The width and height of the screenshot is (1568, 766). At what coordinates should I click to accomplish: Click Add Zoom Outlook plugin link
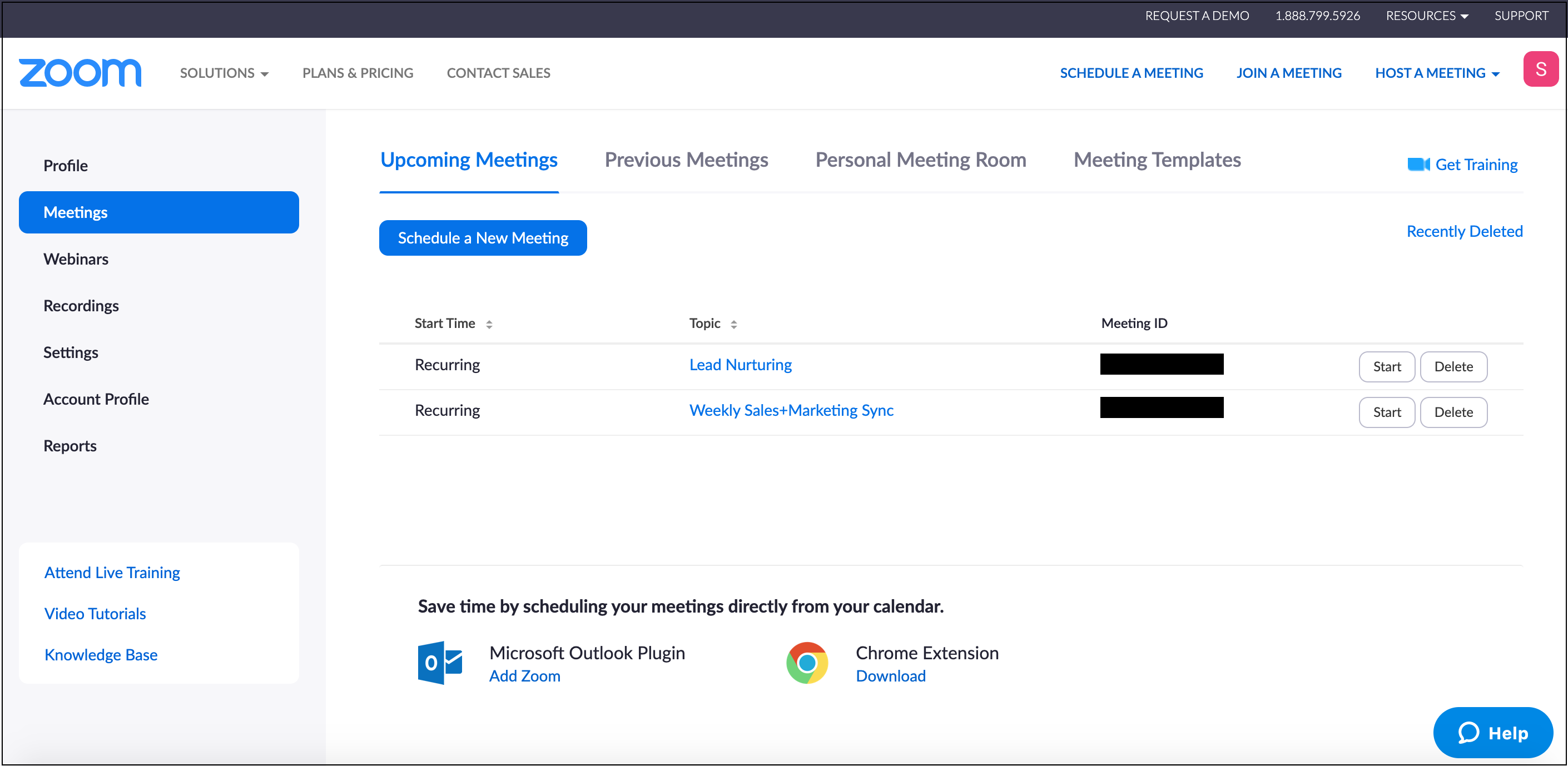524,676
